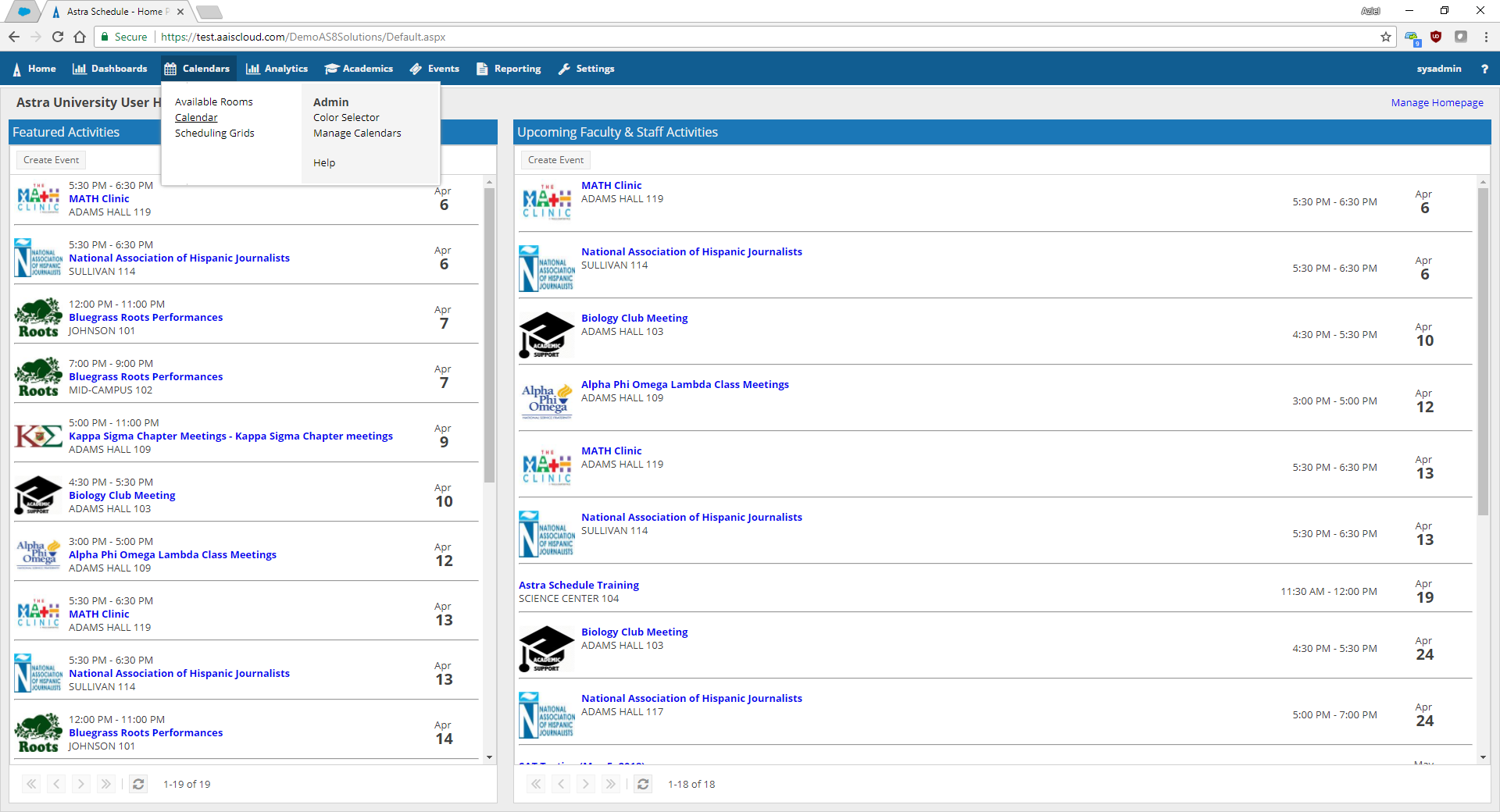
Task: Open Biology Club Meeting on Apr 10 in Faculty panel
Action: 634,318
